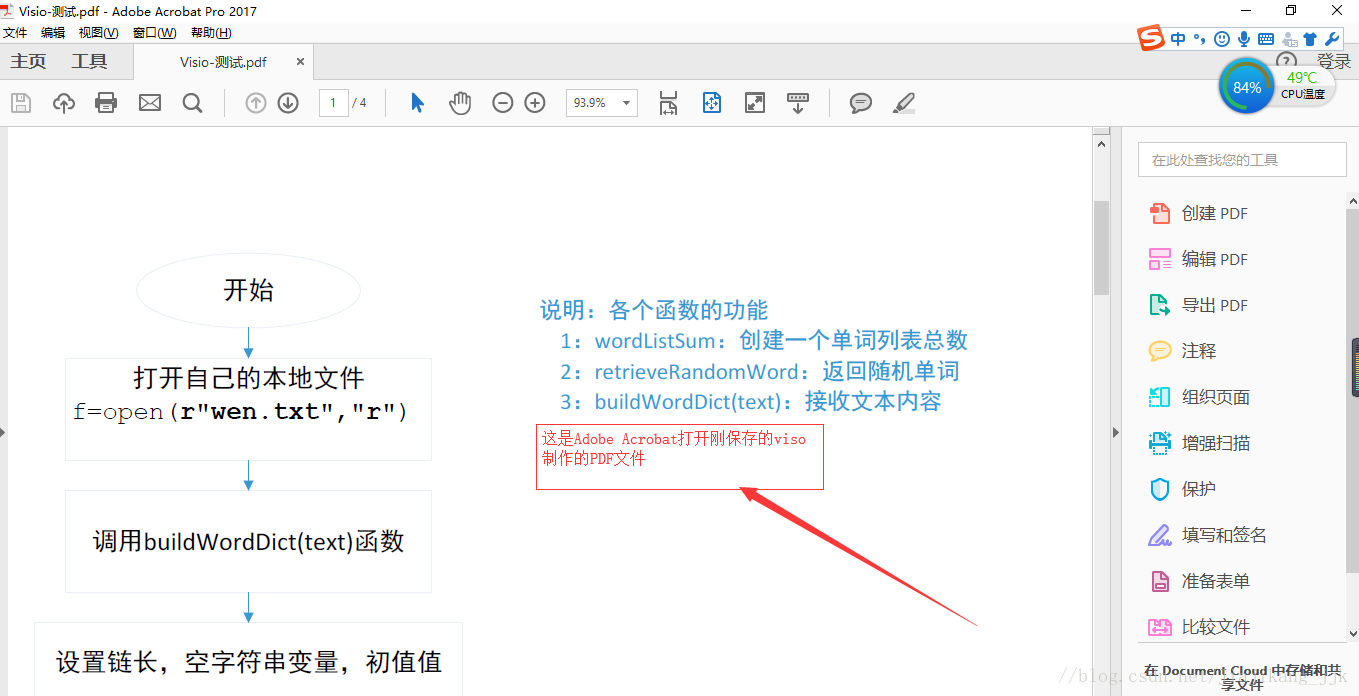
Task: Click the help question mark icon
Action: tap(1286, 61)
